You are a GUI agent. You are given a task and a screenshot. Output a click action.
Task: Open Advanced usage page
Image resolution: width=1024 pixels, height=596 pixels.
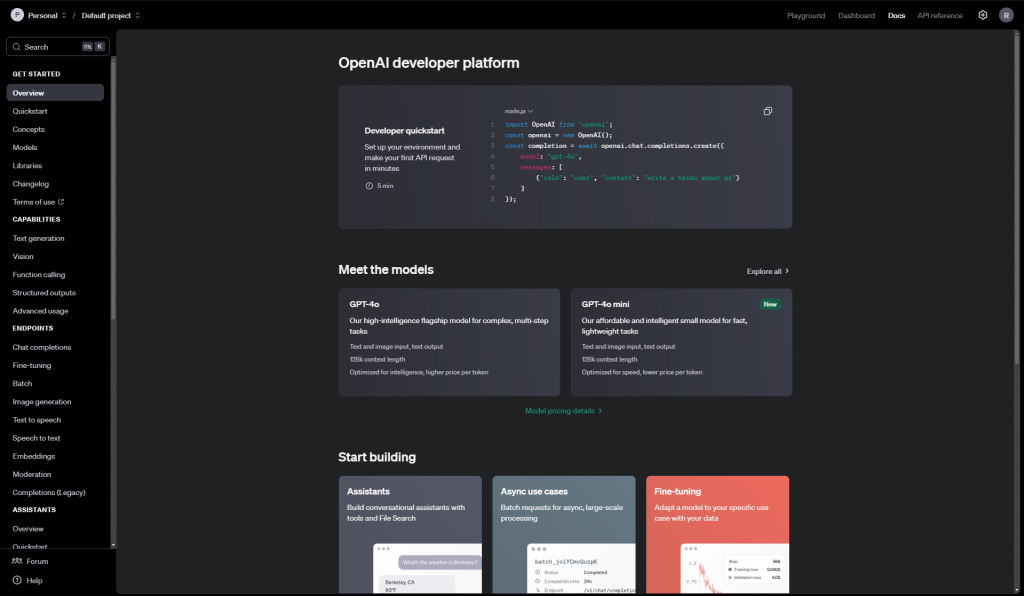pyautogui.click(x=40, y=311)
